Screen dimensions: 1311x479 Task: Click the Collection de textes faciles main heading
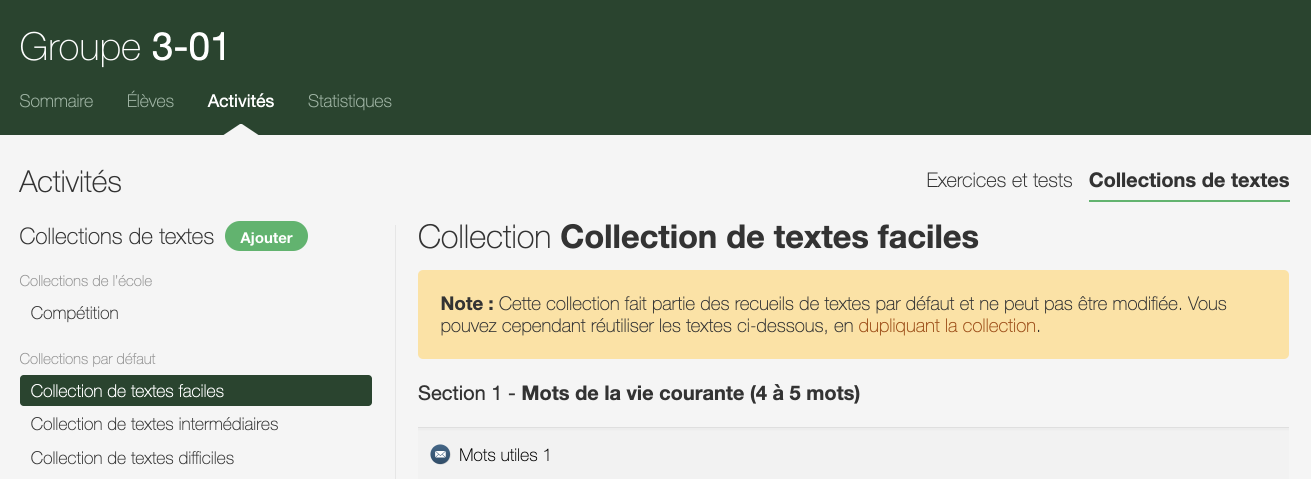coord(698,238)
